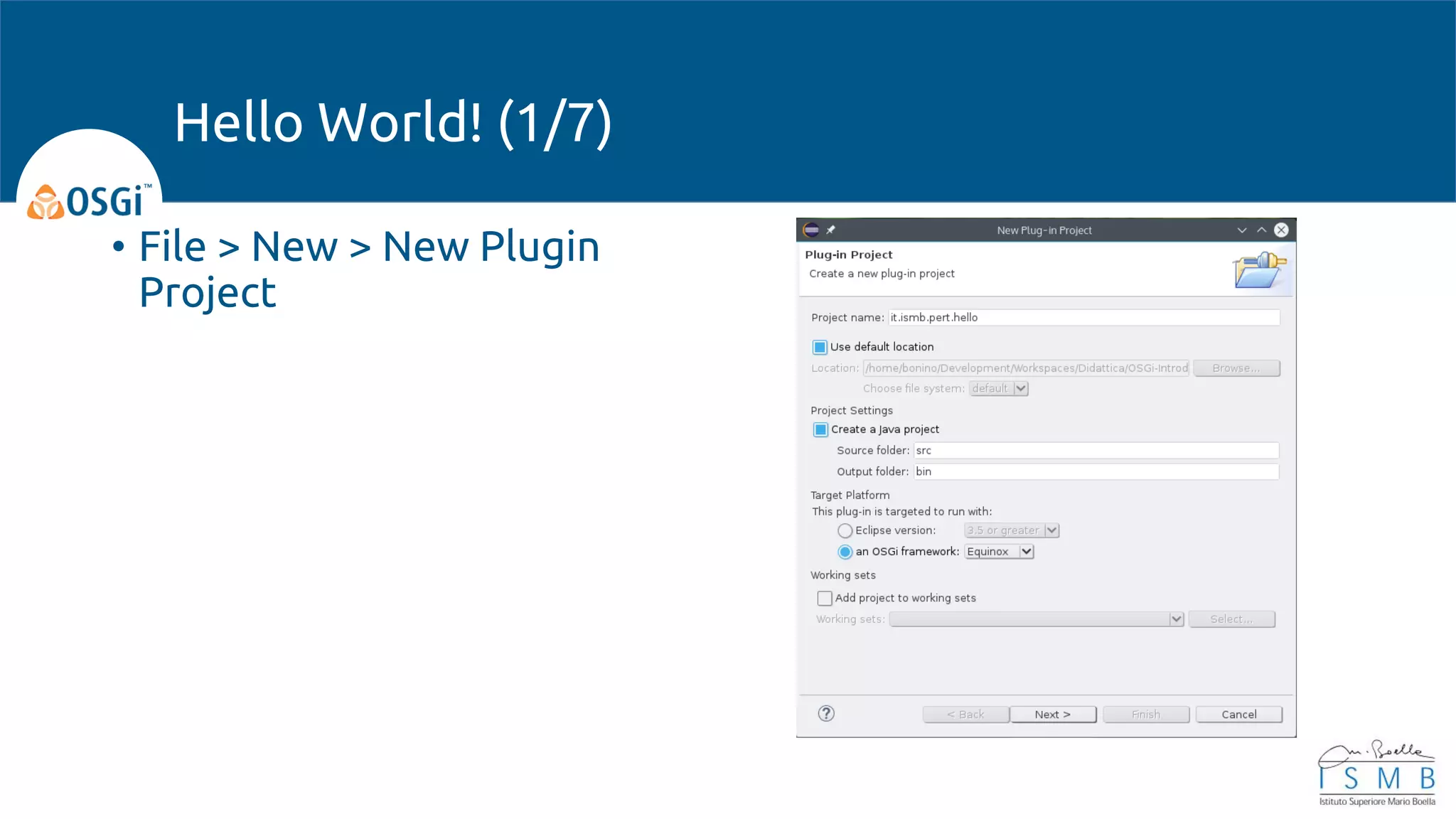Minimize the New Plug-in Project dialog
The image size is (1456, 819).
click(1241, 230)
